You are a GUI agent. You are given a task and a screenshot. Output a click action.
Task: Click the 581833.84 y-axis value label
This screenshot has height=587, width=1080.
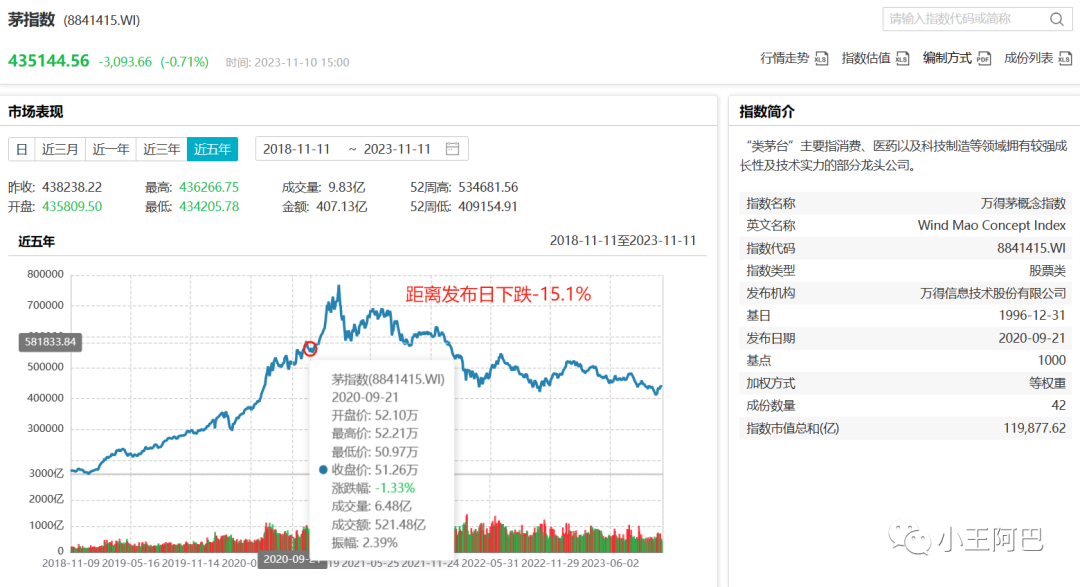(50, 342)
